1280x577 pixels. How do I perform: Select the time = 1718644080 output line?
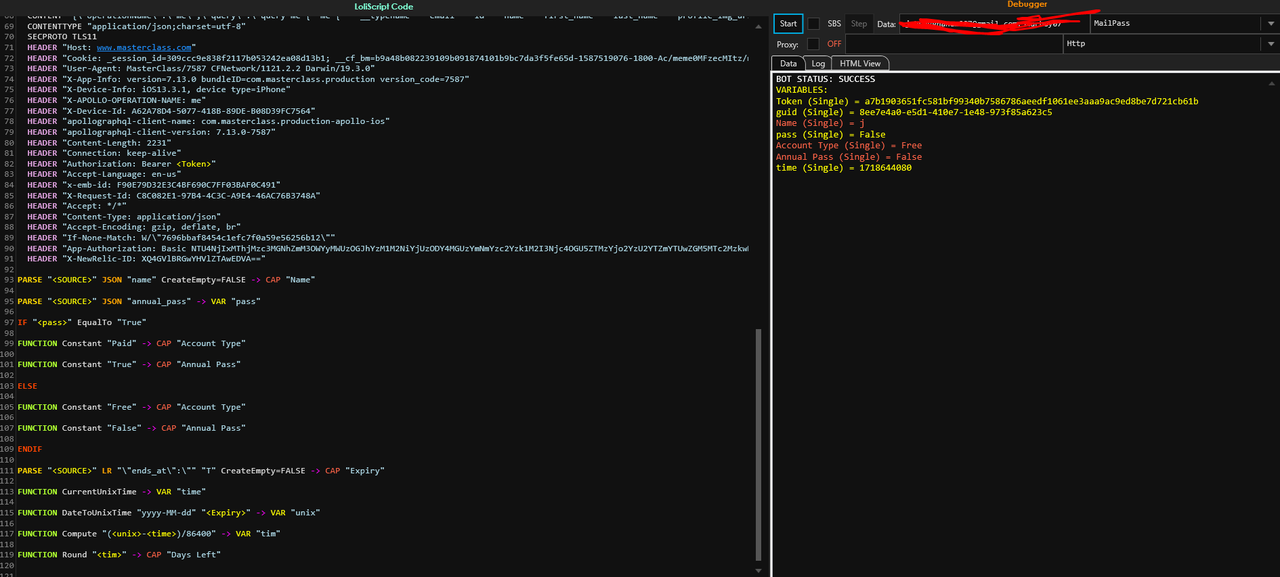click(844, 168)
